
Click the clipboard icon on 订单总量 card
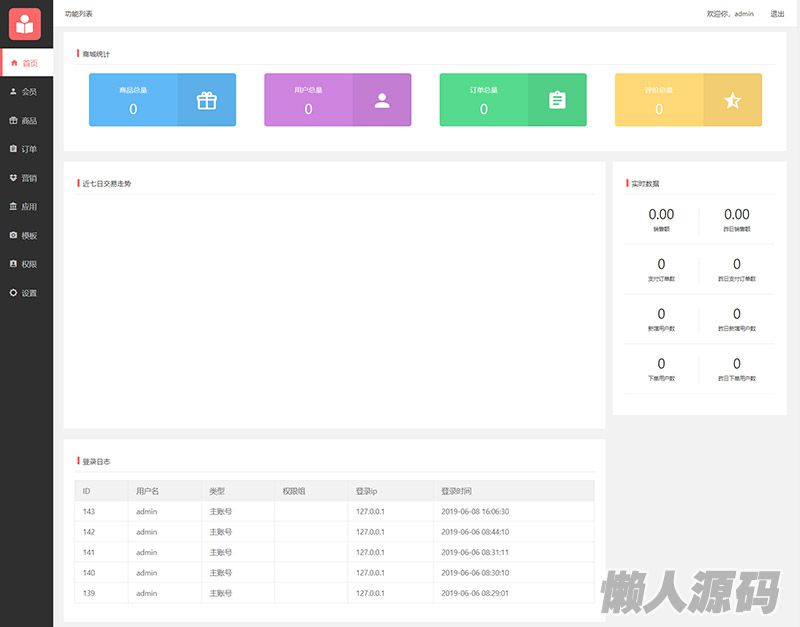point(557,100)
